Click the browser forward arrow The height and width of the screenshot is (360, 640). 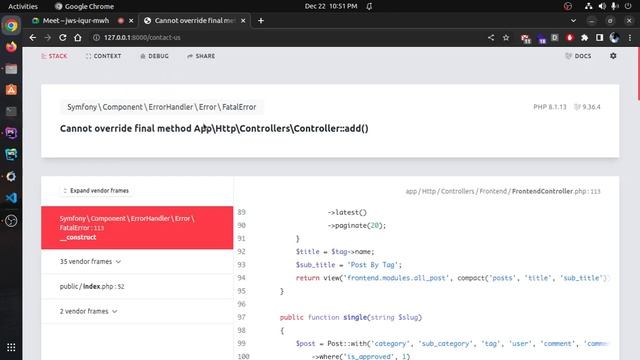click(x=48, y=38)
